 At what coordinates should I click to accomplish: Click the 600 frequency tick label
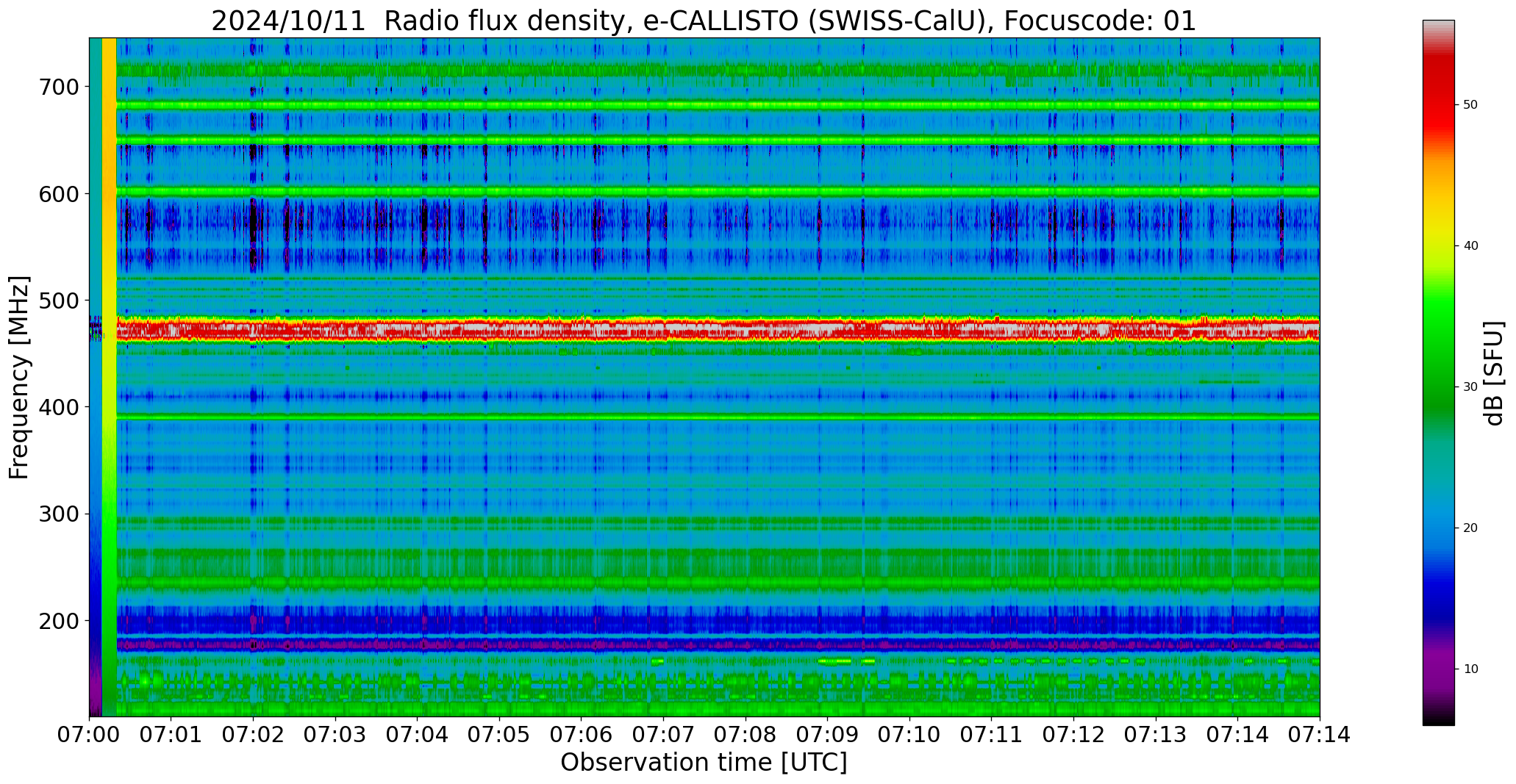tap(58, 194)
